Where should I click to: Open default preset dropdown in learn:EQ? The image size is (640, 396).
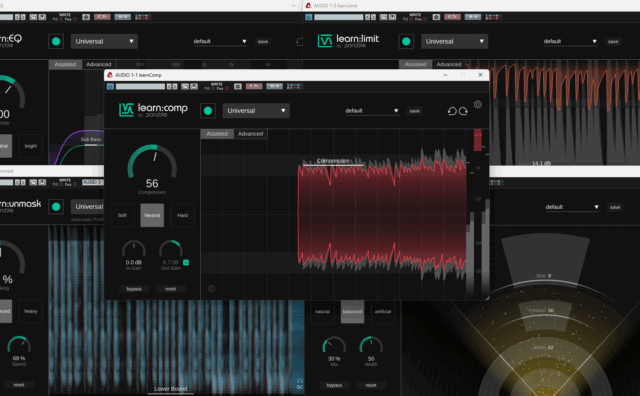tap(220, 41)
